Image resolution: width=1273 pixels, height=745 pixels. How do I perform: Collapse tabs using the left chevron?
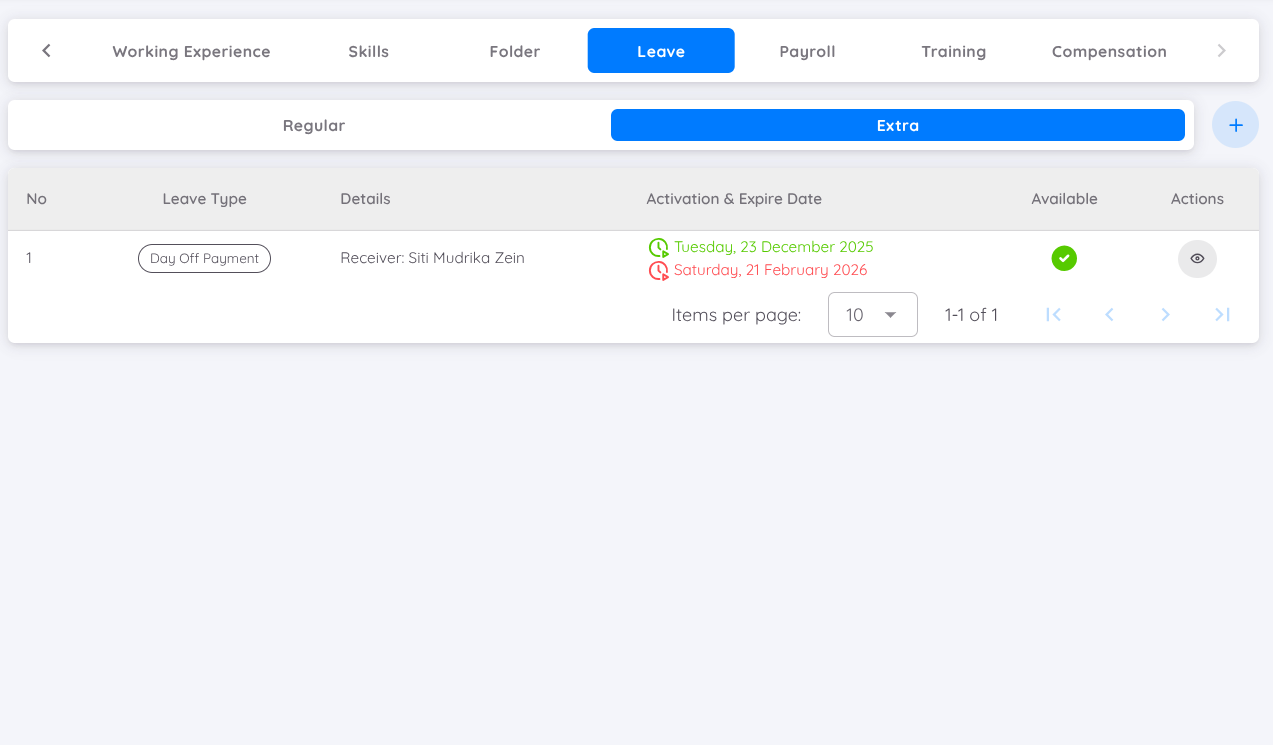coord(46,50)
